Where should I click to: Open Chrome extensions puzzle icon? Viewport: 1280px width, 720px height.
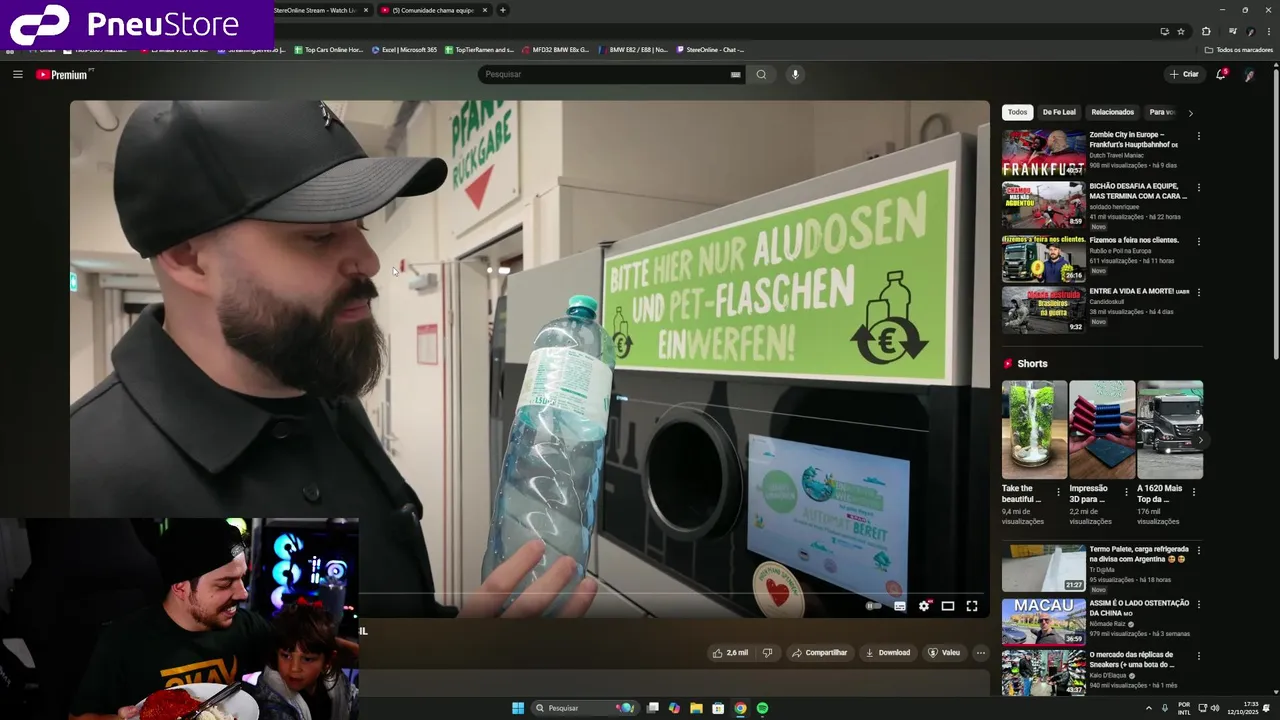(x=1206, y=31)
